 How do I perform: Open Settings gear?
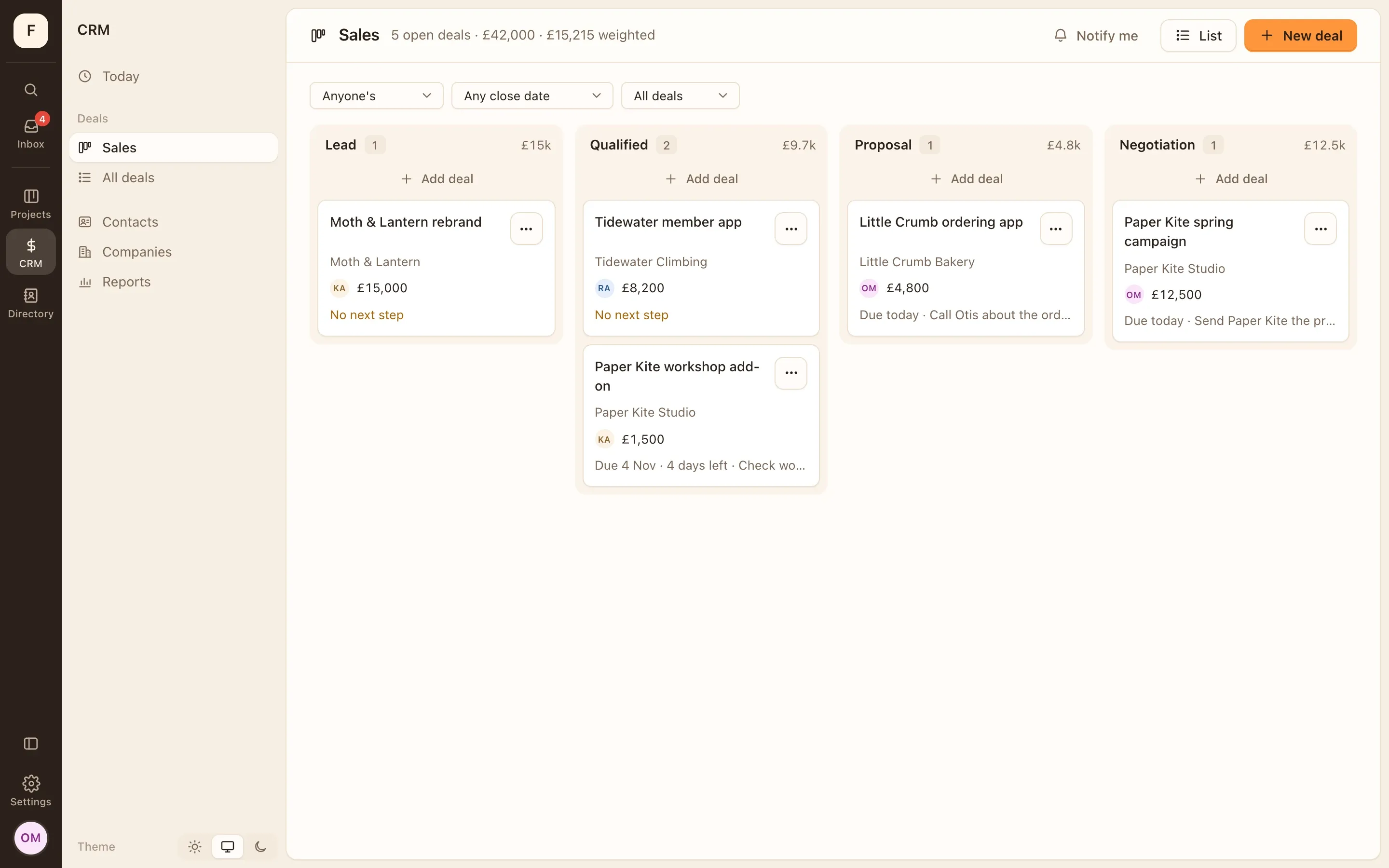click(31, 790)
